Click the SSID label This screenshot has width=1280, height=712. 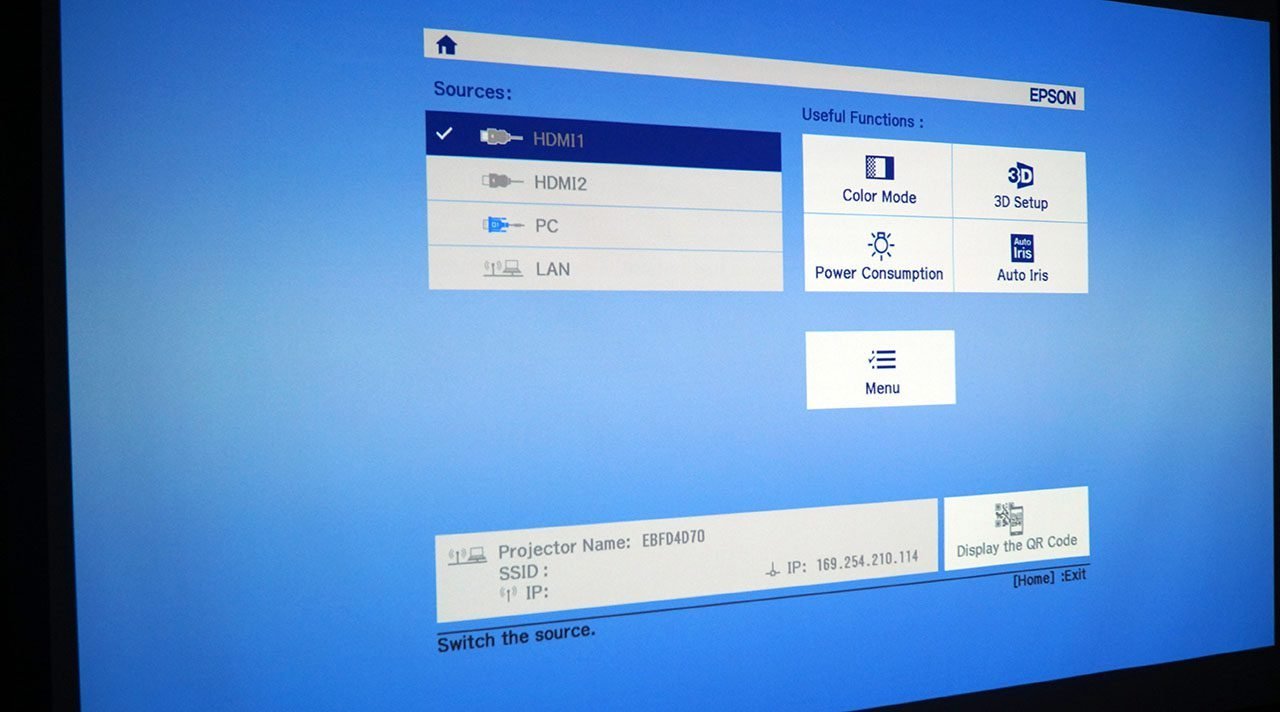[x=523, y=573]
